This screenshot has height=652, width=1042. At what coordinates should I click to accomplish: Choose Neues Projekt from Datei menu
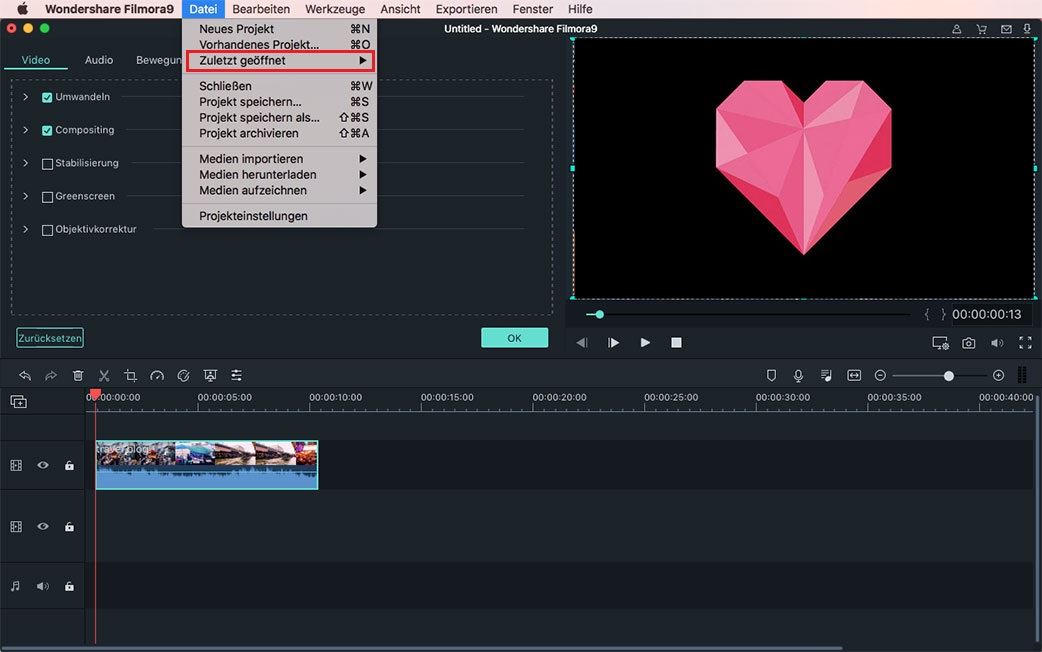point(280,29)
